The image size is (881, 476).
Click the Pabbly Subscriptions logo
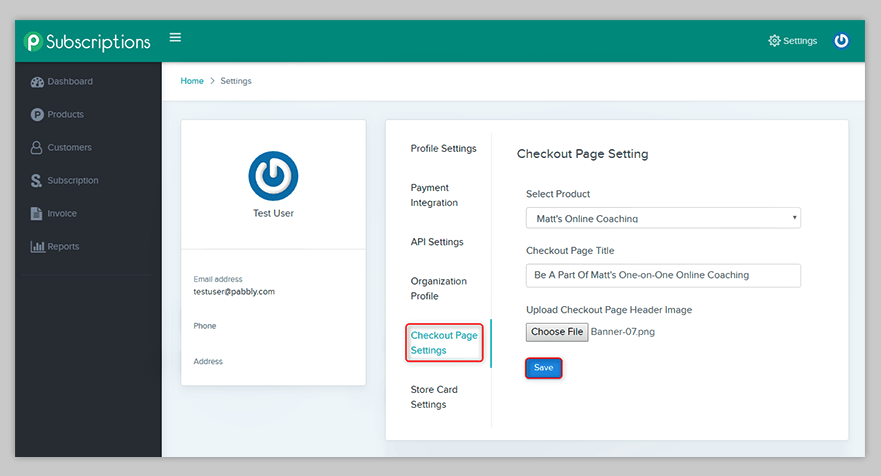[x=87, y=42]
